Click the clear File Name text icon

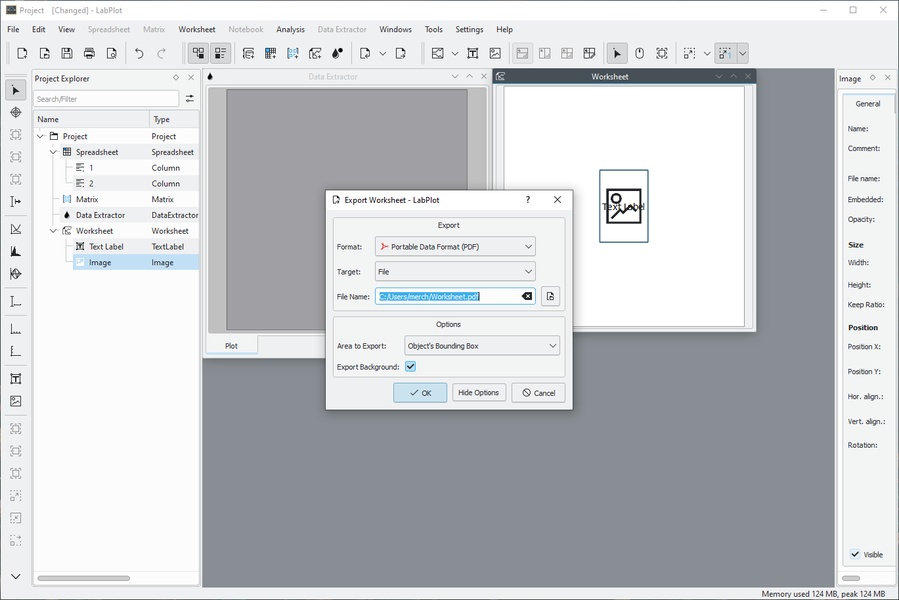(526, 296)
